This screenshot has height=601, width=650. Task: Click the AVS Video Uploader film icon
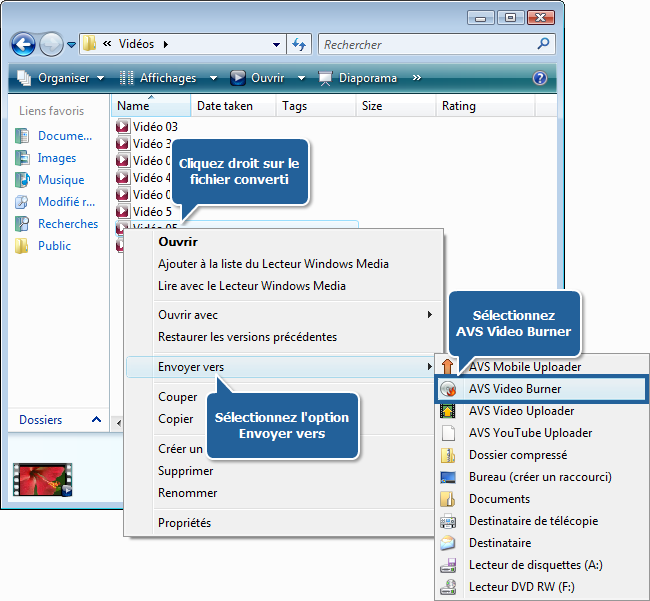pos(448,411)
